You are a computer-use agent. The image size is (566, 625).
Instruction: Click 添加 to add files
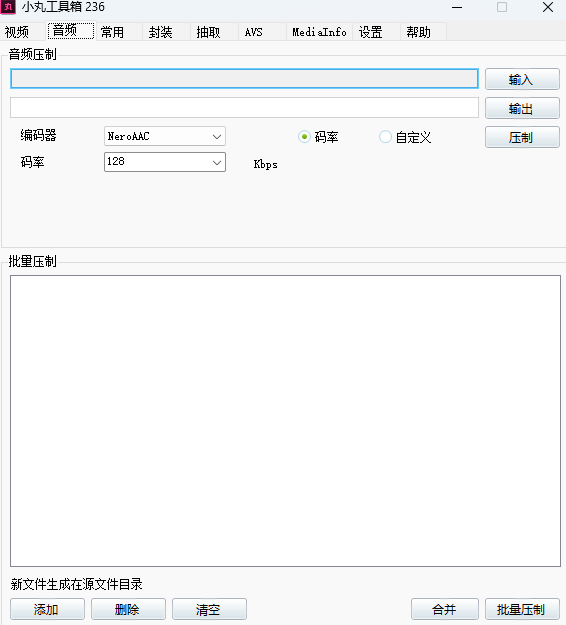47,609
